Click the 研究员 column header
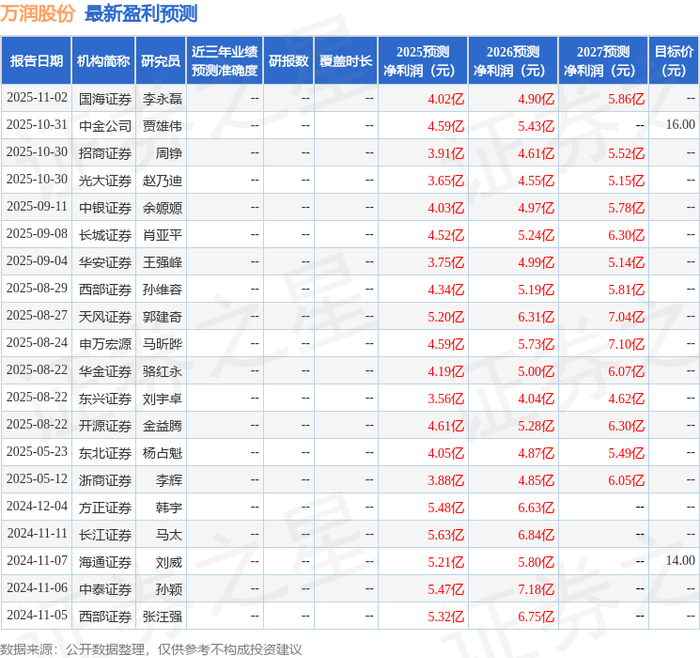The width and height of the screenshot is (700, 658). point(161,61)
